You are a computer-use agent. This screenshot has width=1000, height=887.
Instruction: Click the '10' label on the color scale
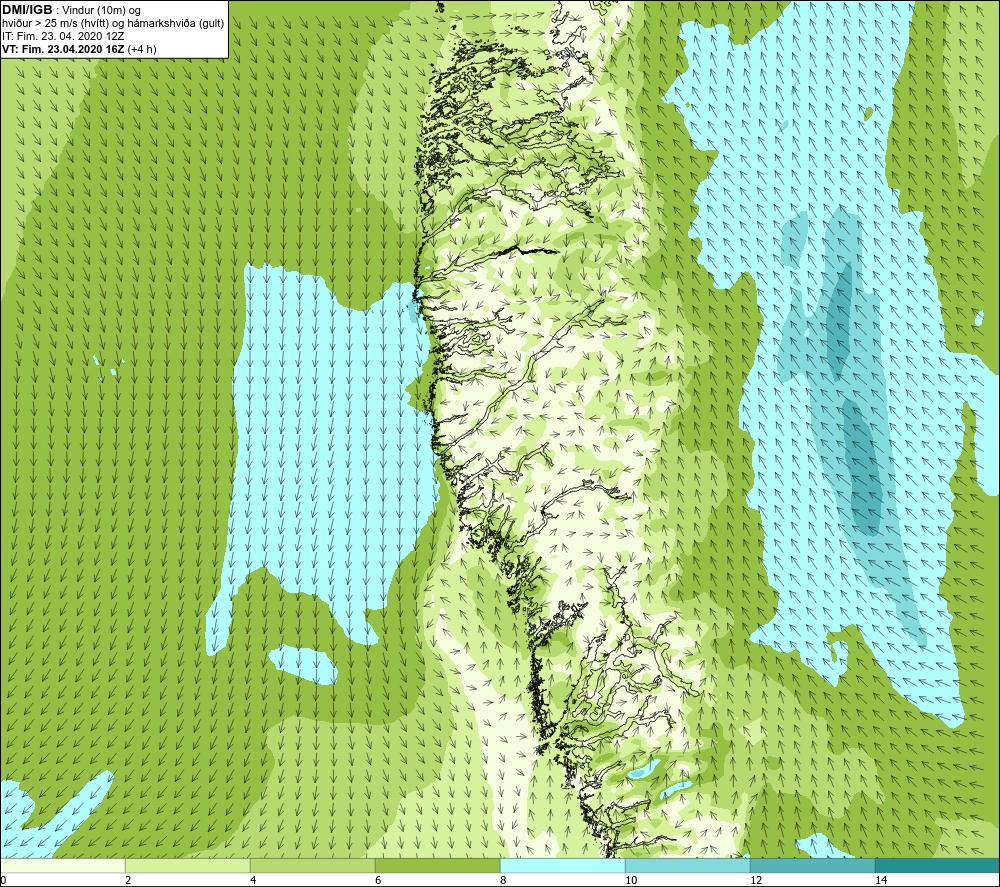pyautogui.click(x=631, y=881)
